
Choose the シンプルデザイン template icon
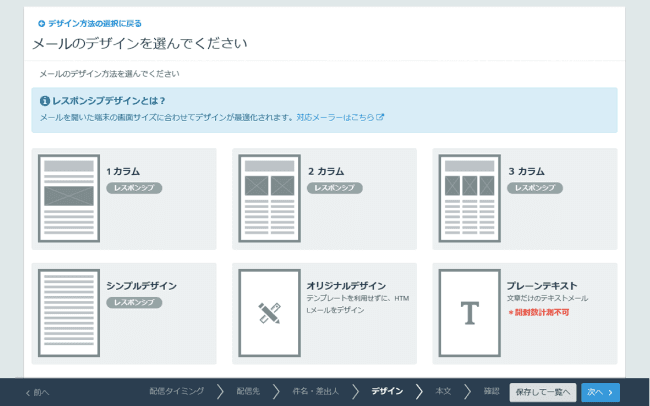click(69, 313)
